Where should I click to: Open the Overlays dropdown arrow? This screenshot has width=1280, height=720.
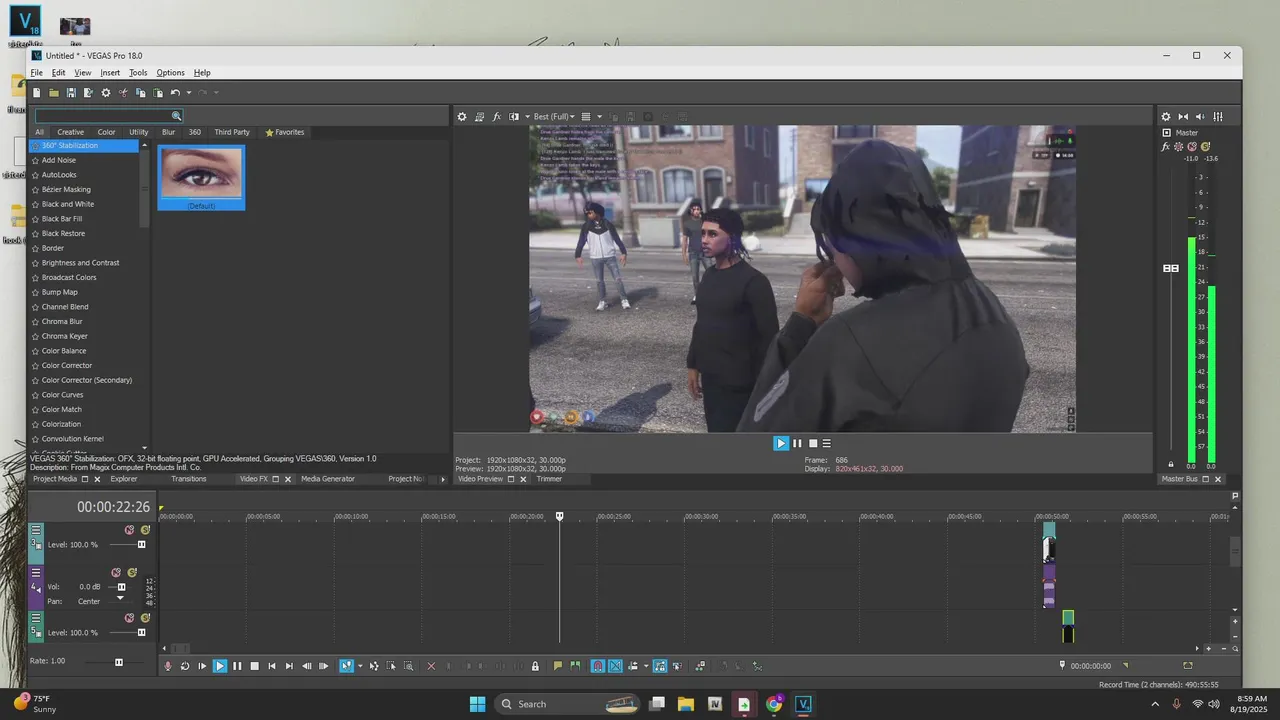[x=599, y=117]
